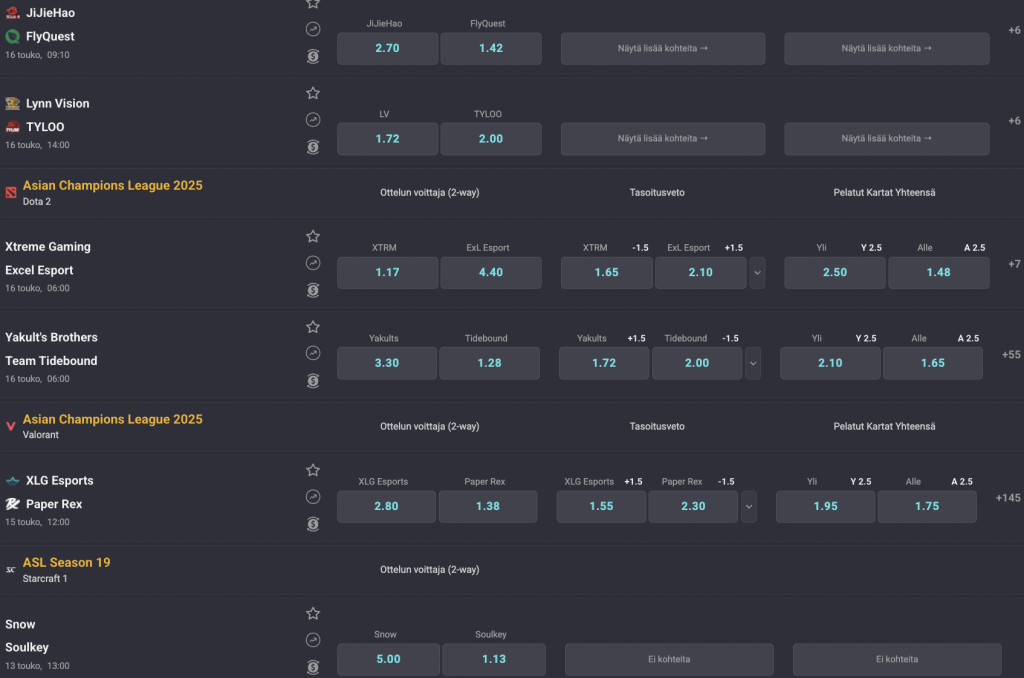Open Xtreme Gaming vs Excel Esport match page
The height and width of the screenshot is (678, 1024).
(x=48, y=259)
